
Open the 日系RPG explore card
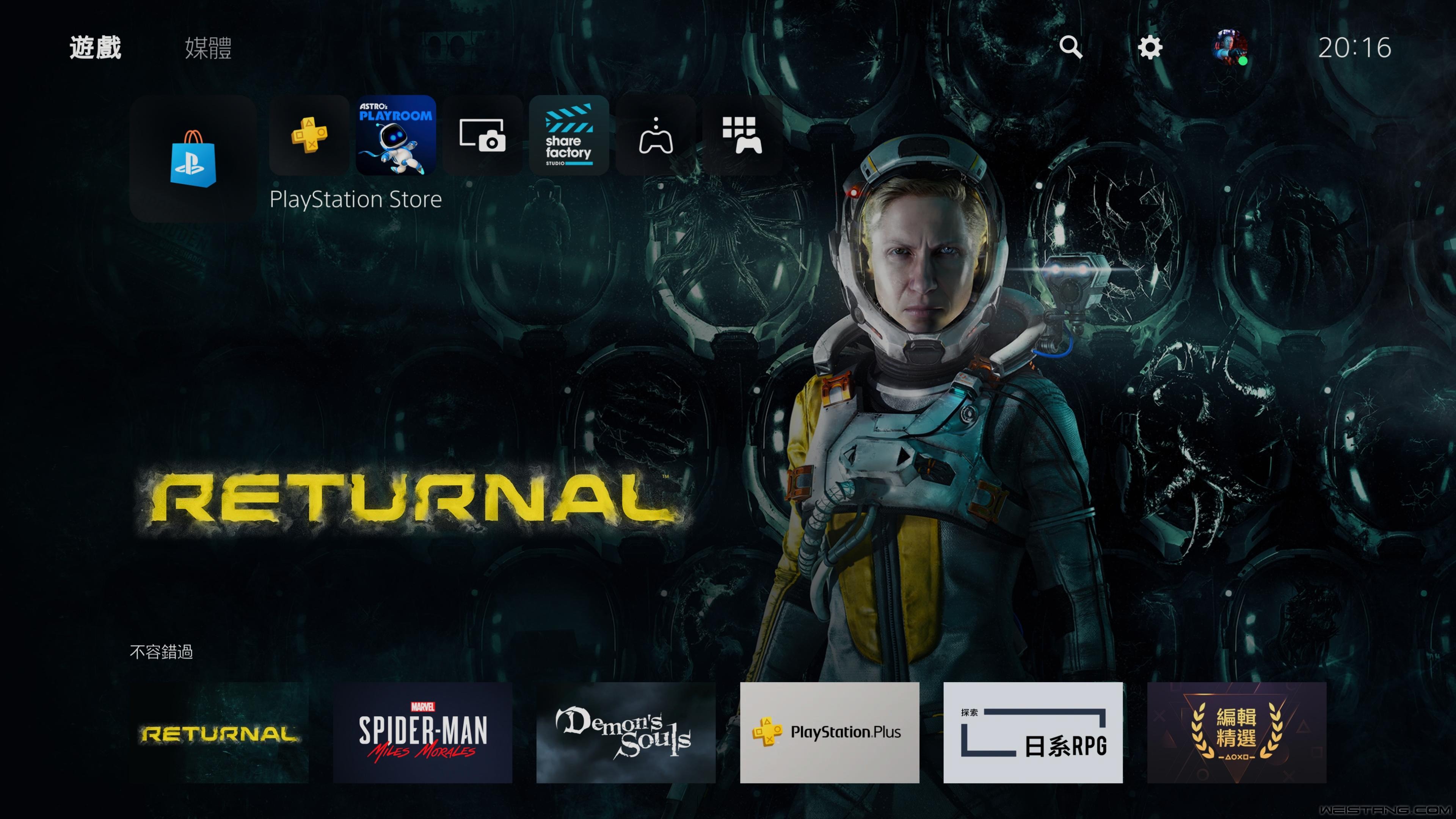(1033, 733)
